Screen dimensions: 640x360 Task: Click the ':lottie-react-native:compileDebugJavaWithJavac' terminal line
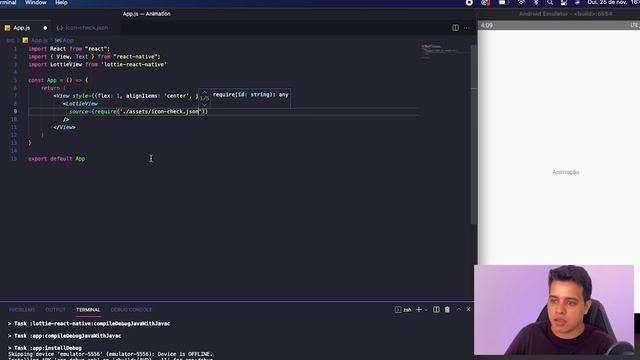89,324
